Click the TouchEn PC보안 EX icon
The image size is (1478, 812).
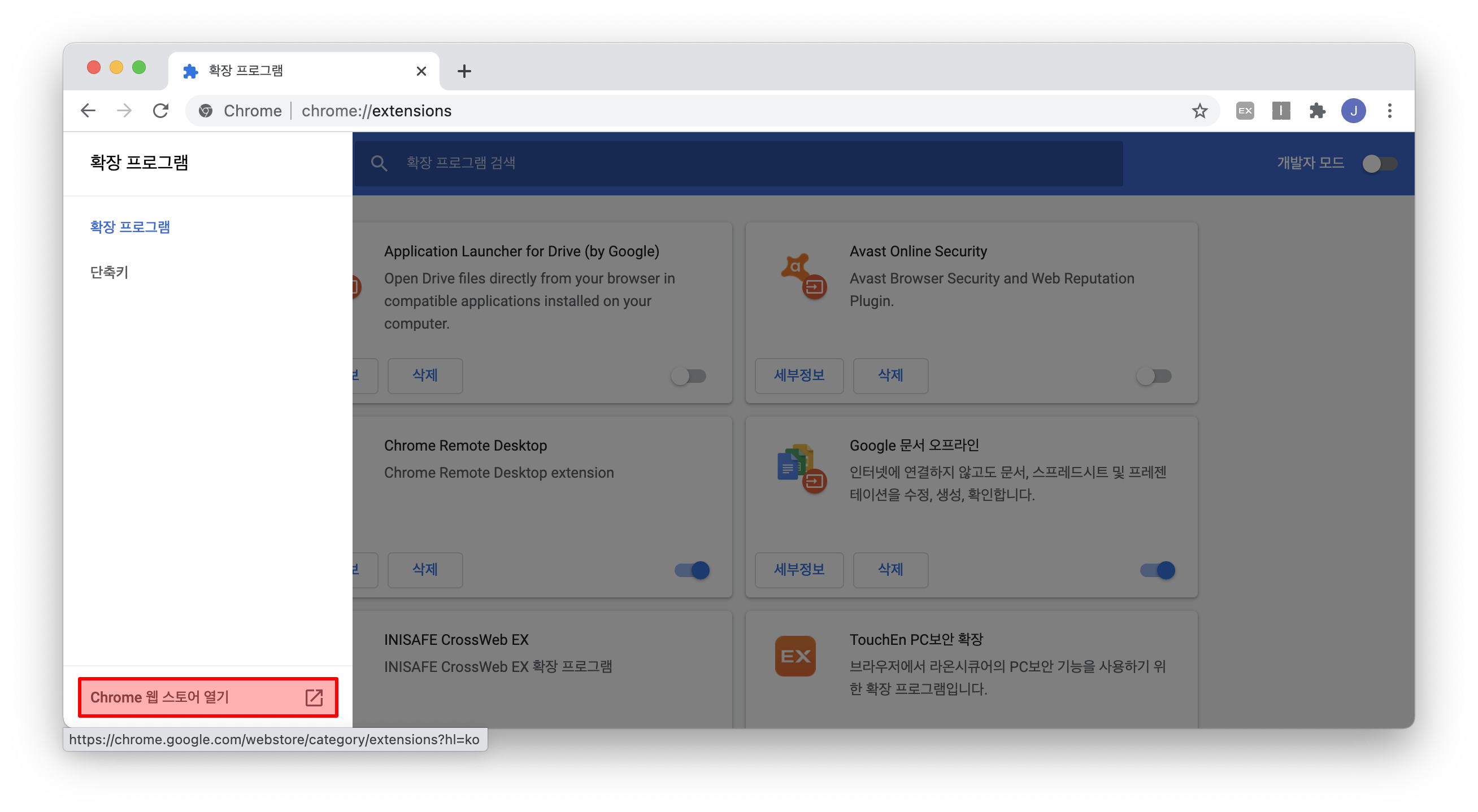coord(795,656)
